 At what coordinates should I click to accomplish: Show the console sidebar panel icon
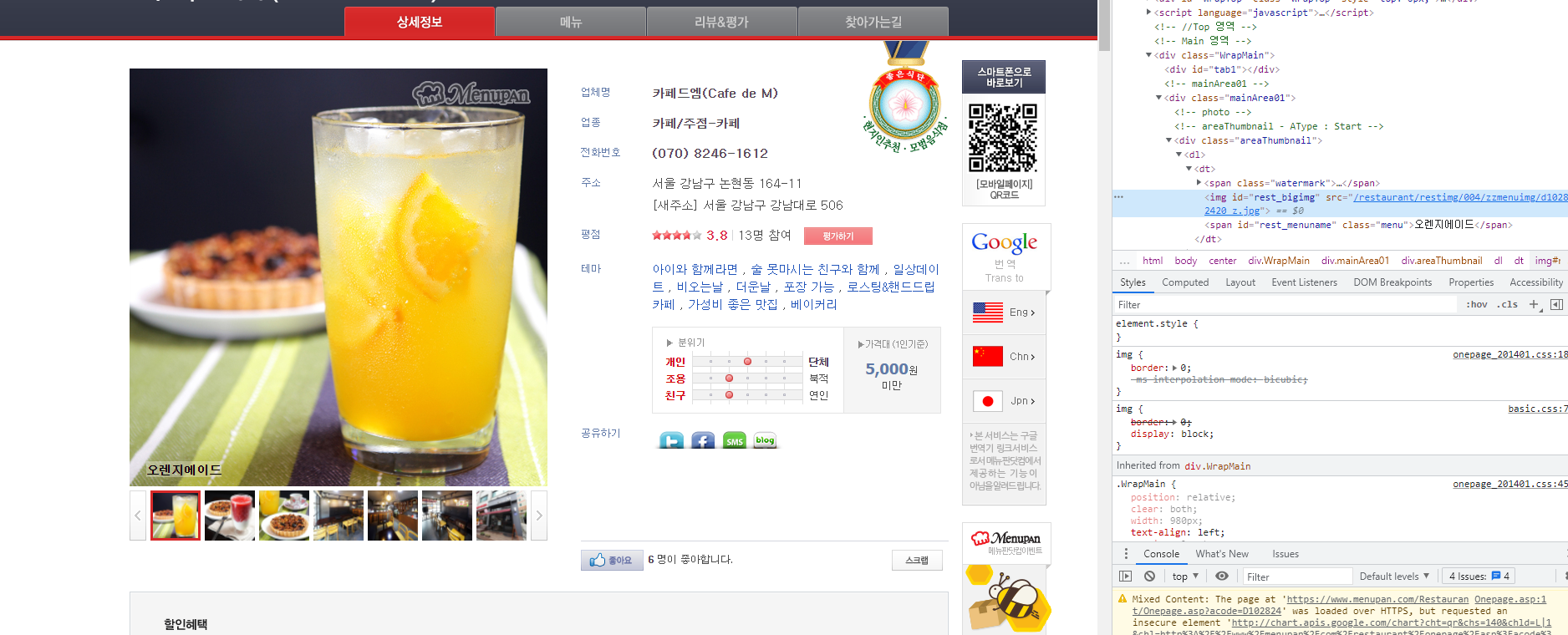(x=1126, y=576)
